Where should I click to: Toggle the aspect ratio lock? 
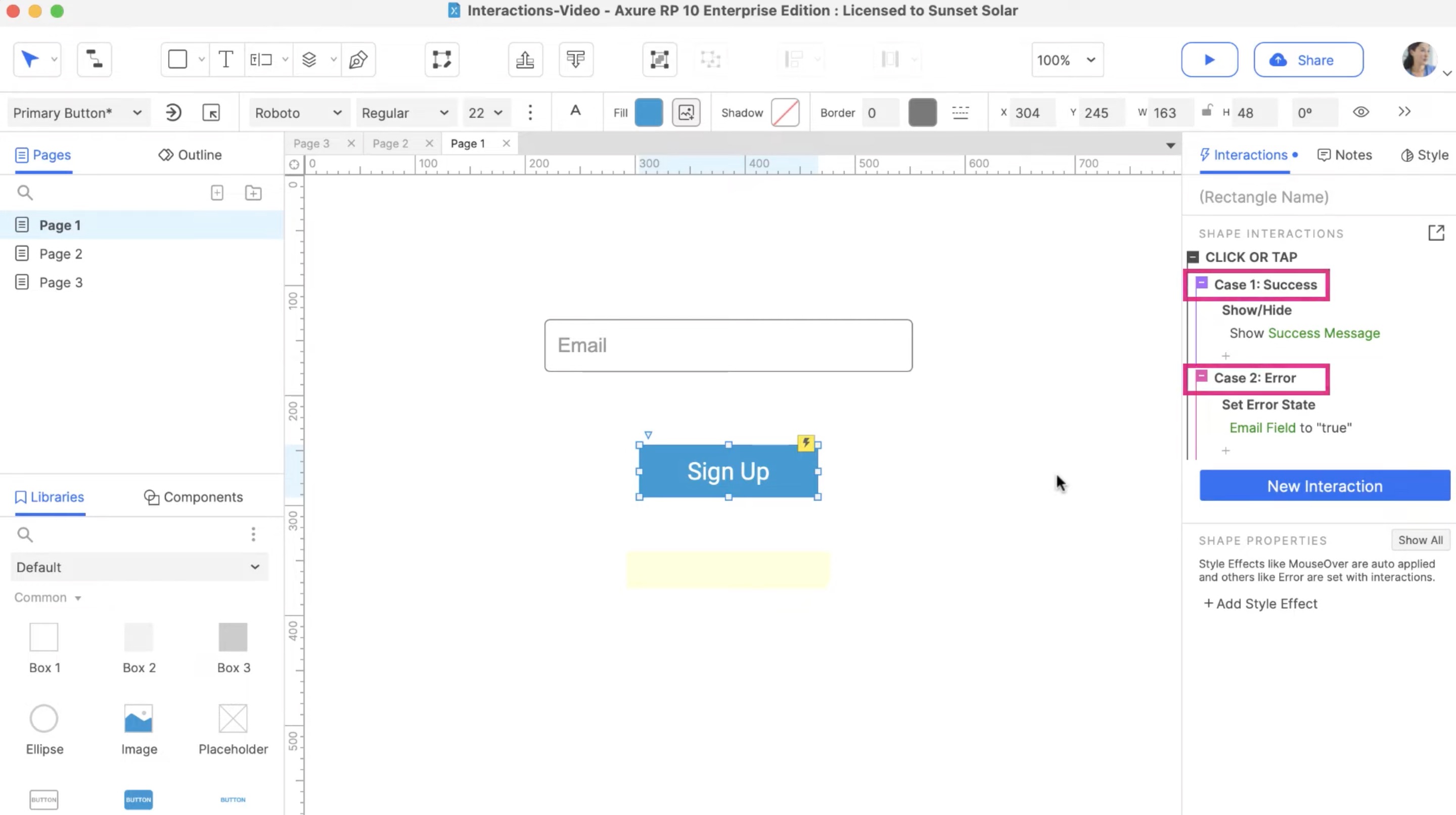pos(1206,110)
